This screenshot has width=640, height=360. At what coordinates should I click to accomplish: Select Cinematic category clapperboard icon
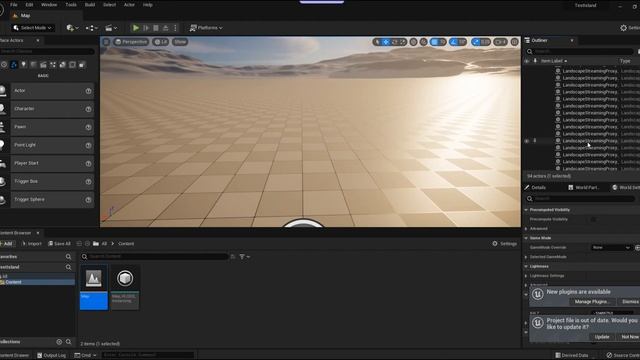[43, 64]
